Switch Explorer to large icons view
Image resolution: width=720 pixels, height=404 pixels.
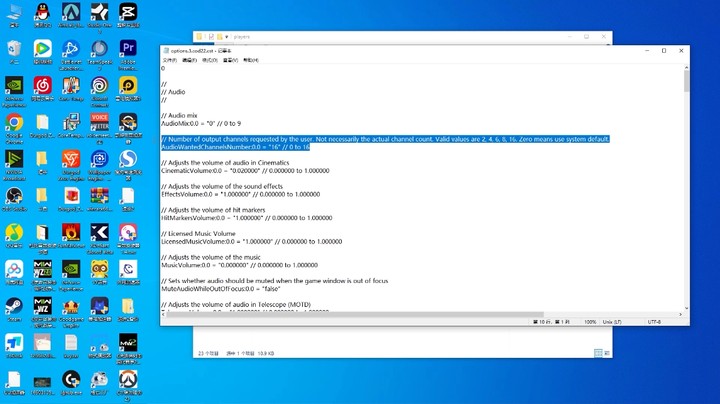[x=607, y=353]
